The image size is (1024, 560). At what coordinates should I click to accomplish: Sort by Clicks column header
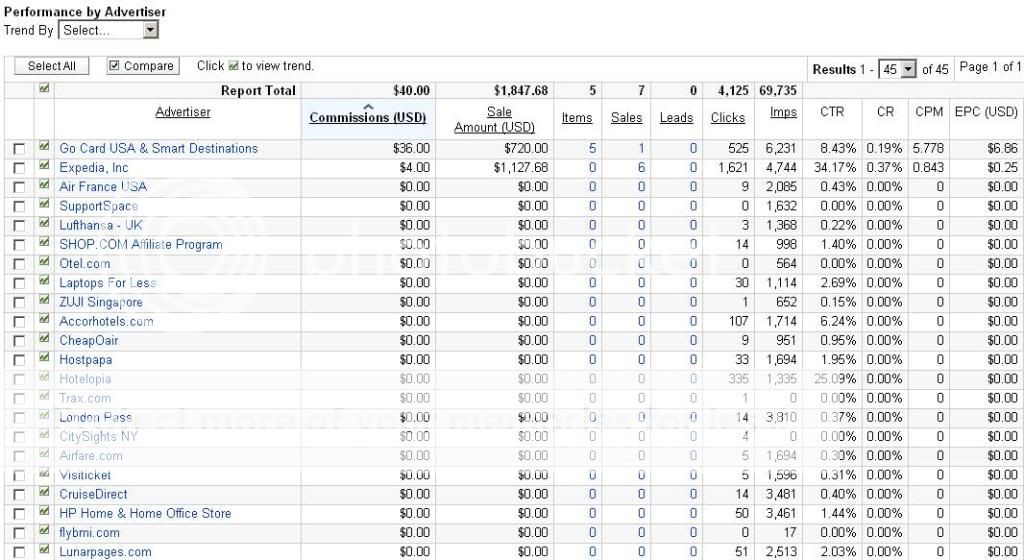pos(728,118)
